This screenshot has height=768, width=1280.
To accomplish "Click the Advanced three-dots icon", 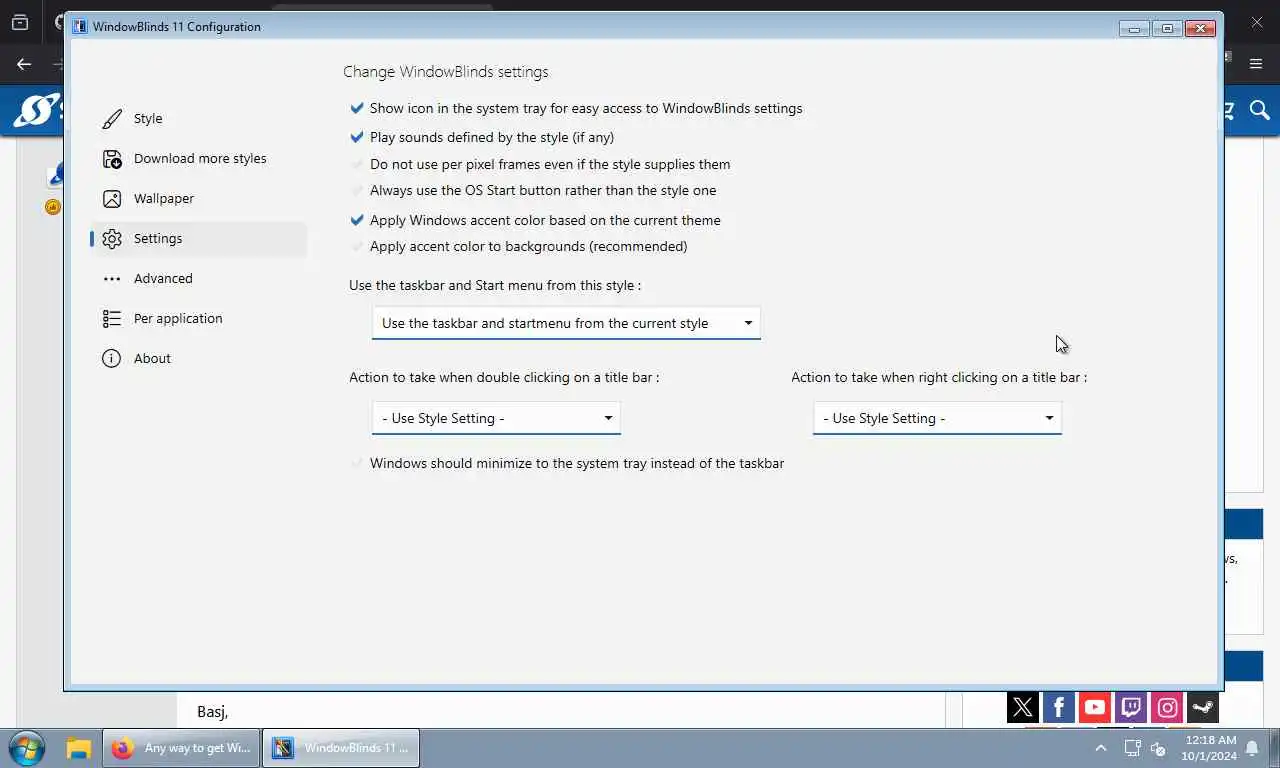I will pos(112,279).
